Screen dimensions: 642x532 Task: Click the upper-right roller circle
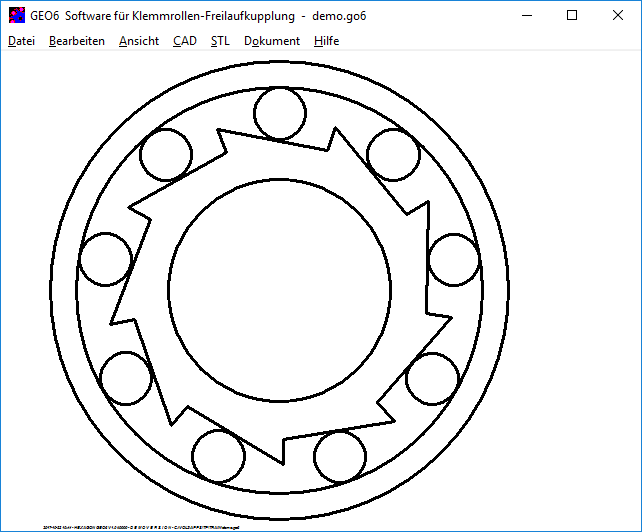[393, 155]
